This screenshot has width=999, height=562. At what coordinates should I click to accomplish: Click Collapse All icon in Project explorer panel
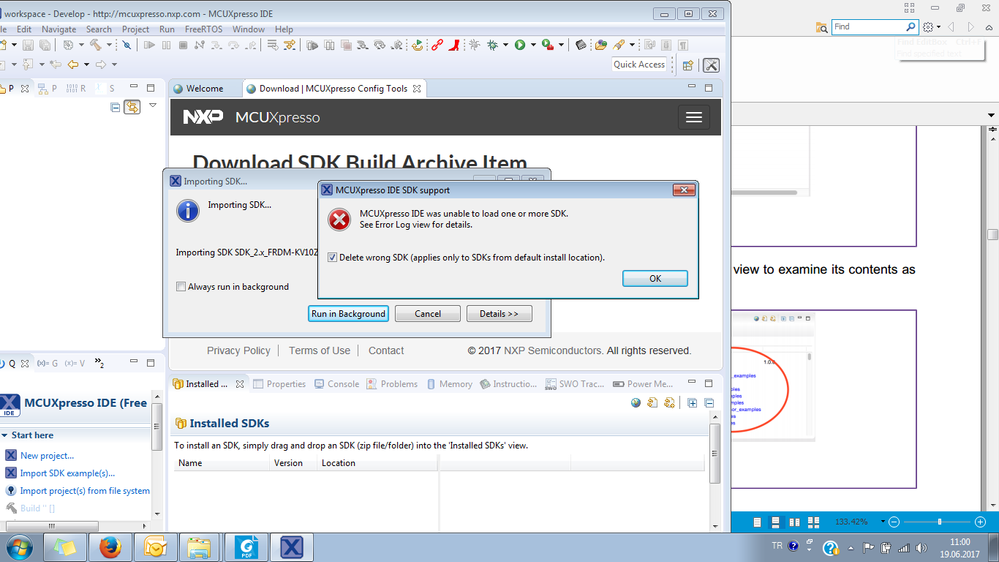[115, 107]
